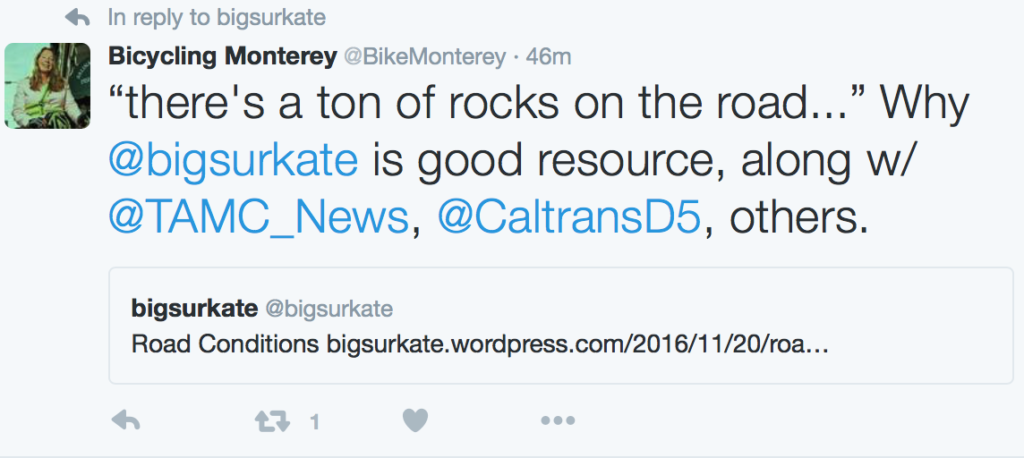
Task: Open the @CaltransD5 mention
Action: coord(569,220)
